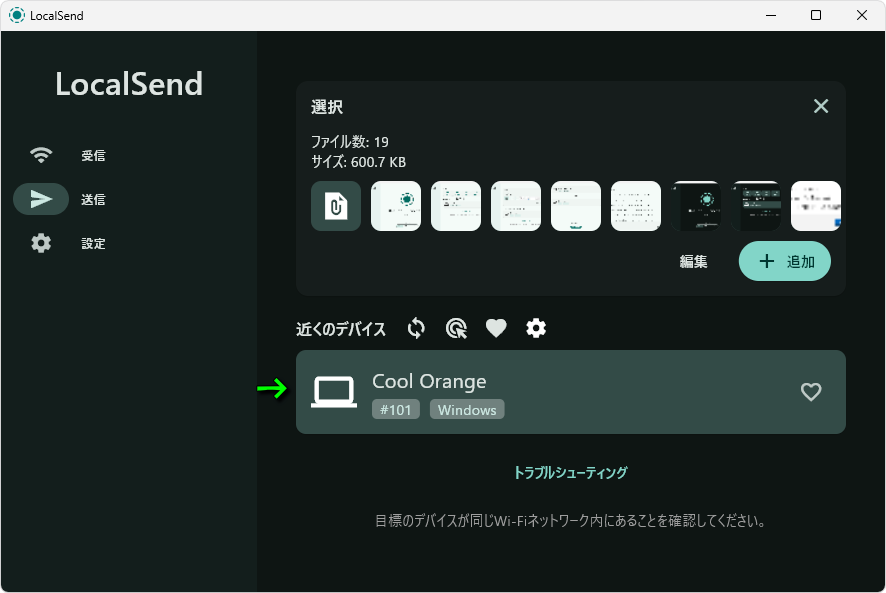Open manual address targeting icon
The height and width of the screenshot is (593, 886).
click(x=456, y=328)
